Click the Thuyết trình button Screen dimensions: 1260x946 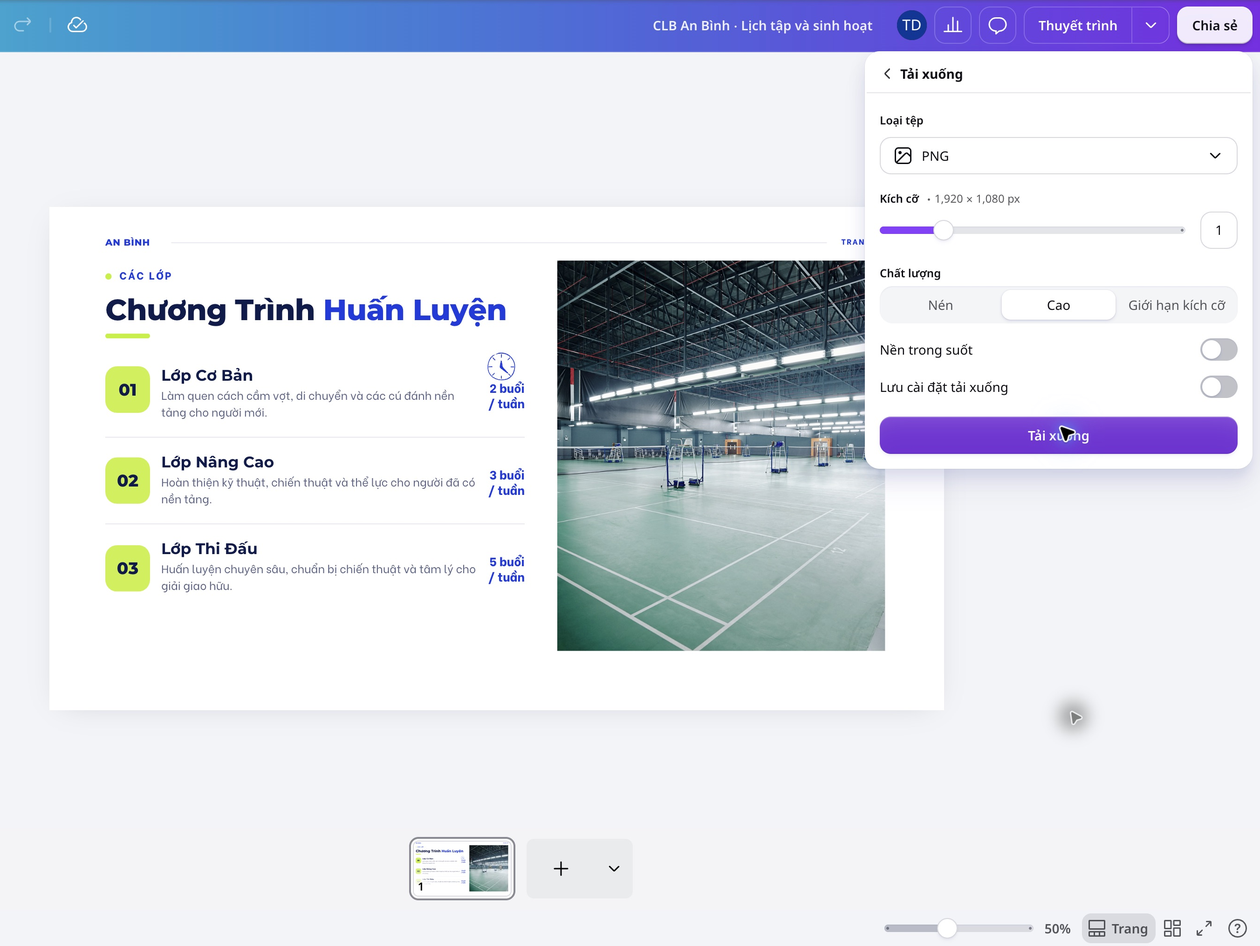[x=1077, y=25]
